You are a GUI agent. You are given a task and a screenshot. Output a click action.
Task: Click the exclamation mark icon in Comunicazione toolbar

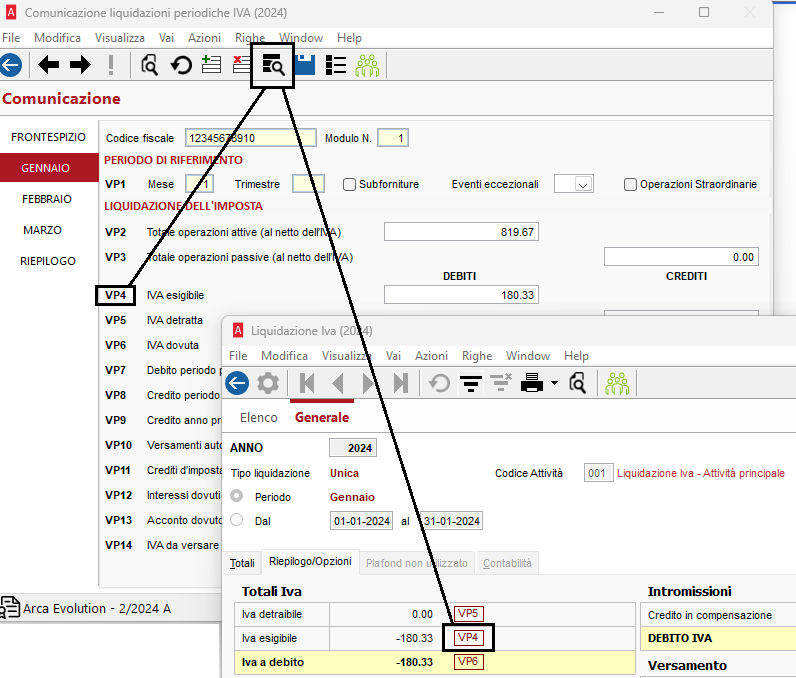coord(111,65)
